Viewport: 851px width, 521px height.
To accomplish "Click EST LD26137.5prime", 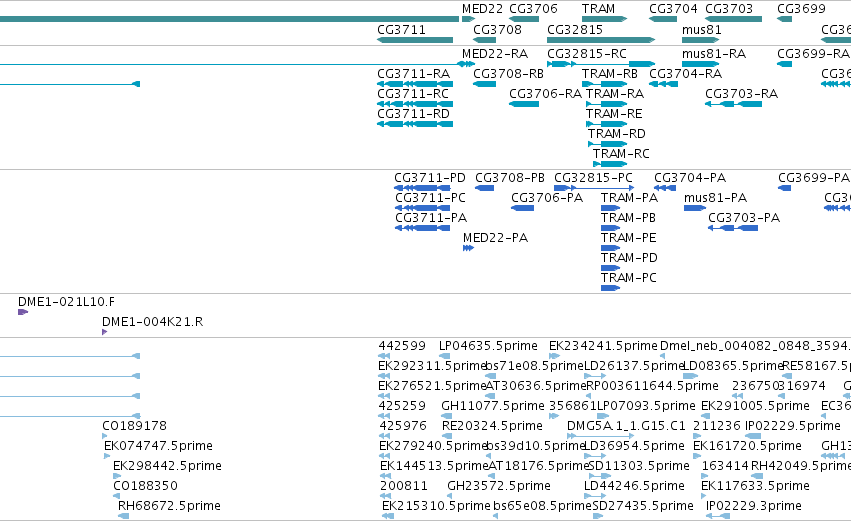I will 633,366.
